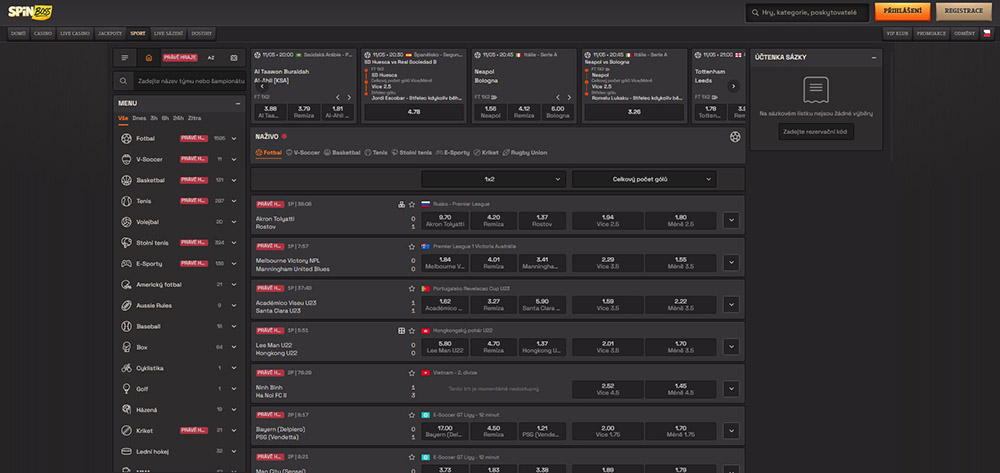Click the next-market arrow on the Neapol Bologna card
1000x473 pixels.
(569, 98)
